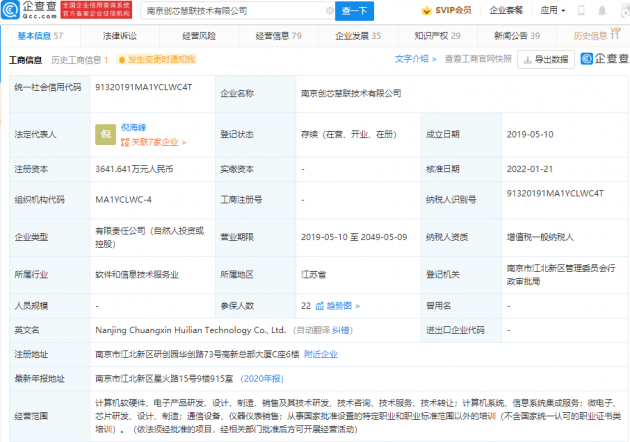Click establishment date 2019-05-10
Viewport: 630px width, 442px height.
[x=530, y=135]
